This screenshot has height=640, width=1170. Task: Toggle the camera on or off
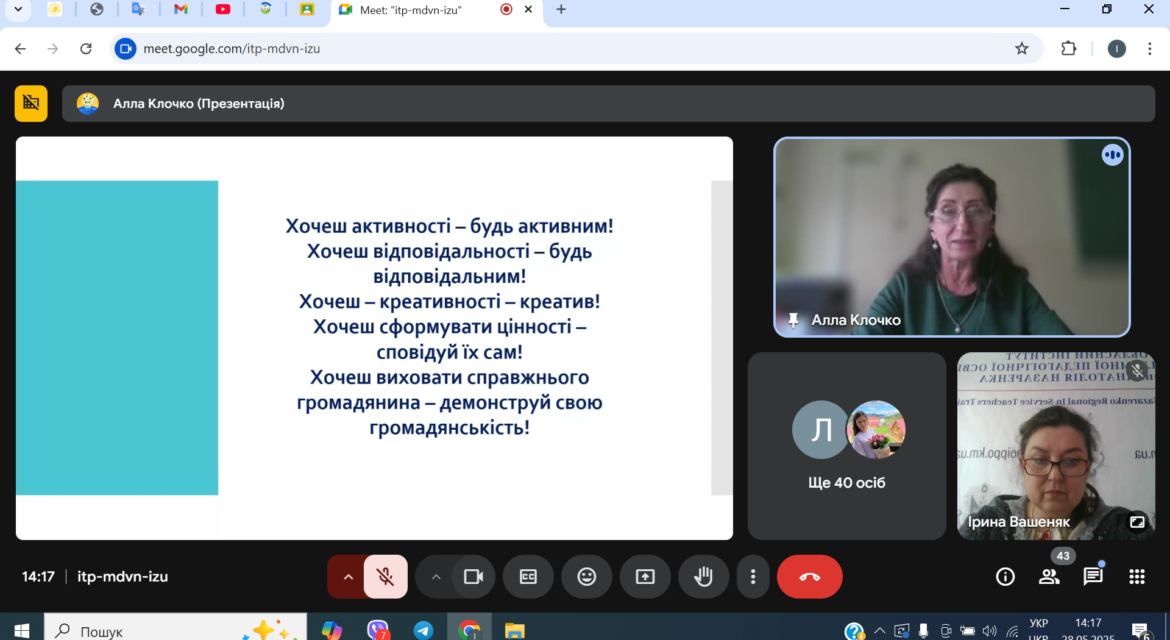tap(473, 577)
